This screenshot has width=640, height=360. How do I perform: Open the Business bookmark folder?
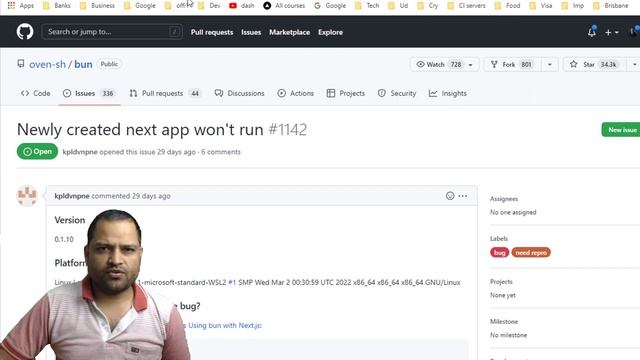point(97,5)
